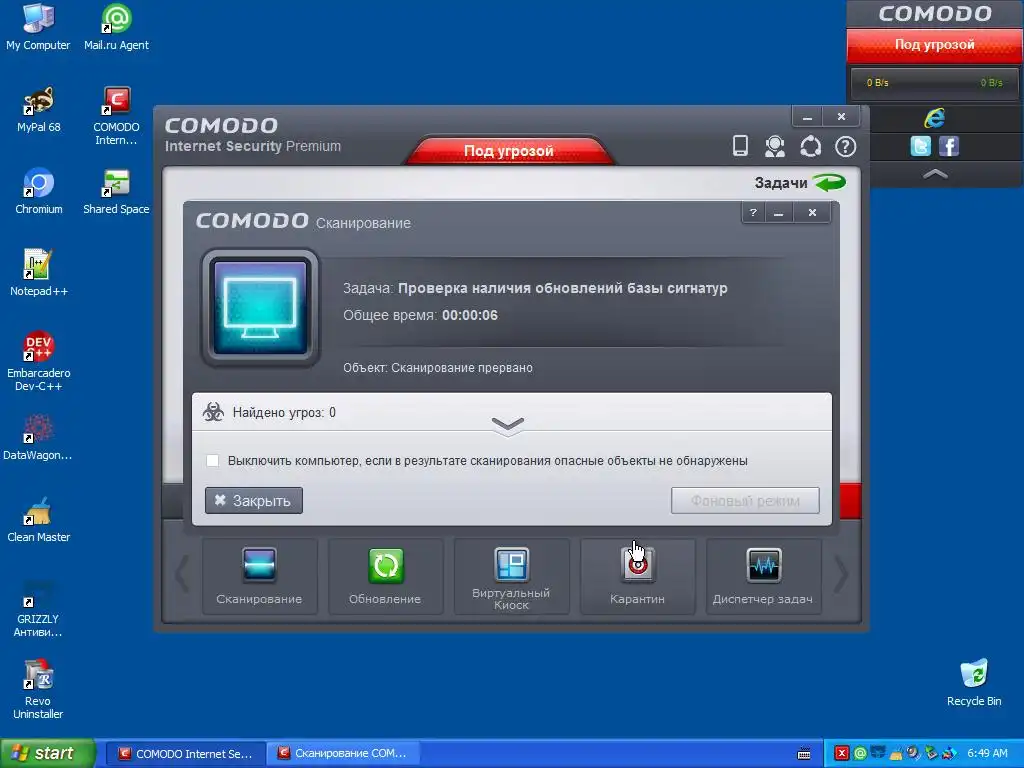Click the Фоновый режим button
This screenshot has width=1024, height=768.
click(745, 501)
